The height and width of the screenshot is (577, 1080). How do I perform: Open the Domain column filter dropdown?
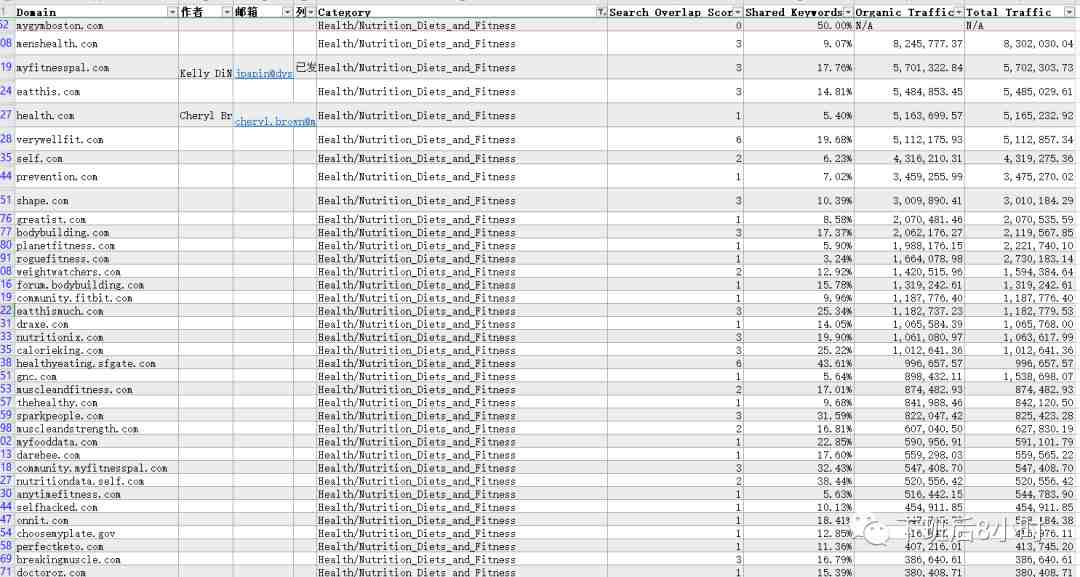(172, 12)
